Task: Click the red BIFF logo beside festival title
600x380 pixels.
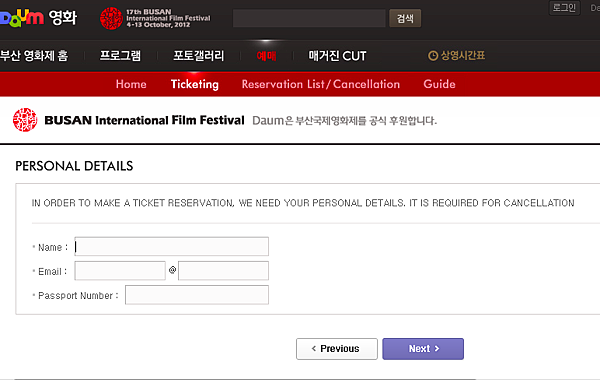Action: 25,120
